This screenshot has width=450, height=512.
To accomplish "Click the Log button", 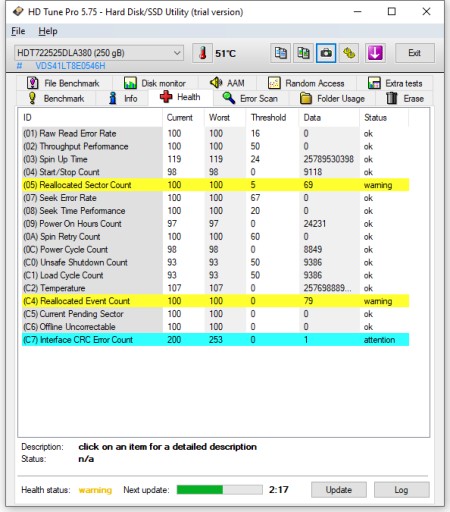I will point(401,490).
